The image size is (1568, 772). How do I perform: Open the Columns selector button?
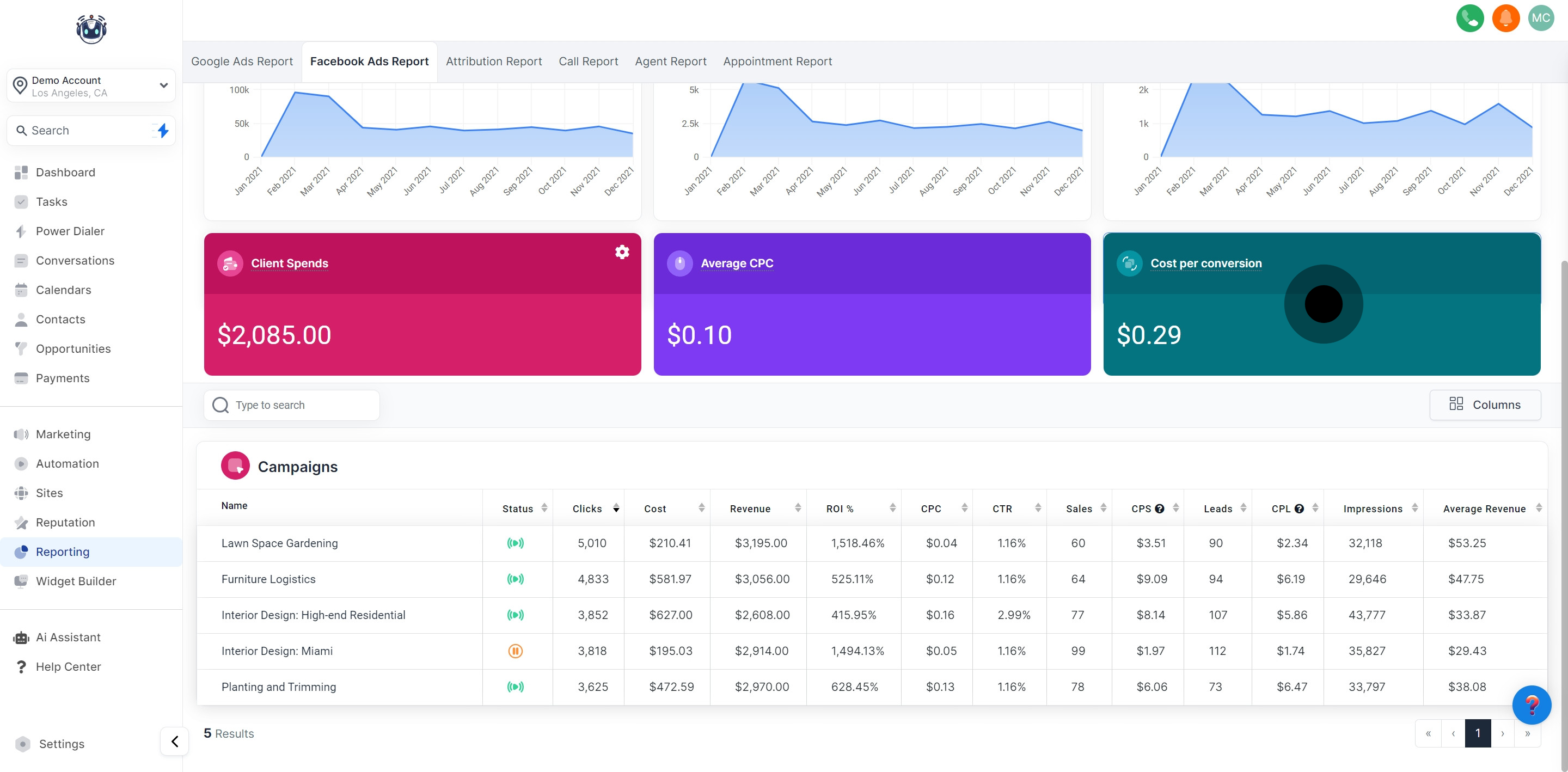point(1486,405)
